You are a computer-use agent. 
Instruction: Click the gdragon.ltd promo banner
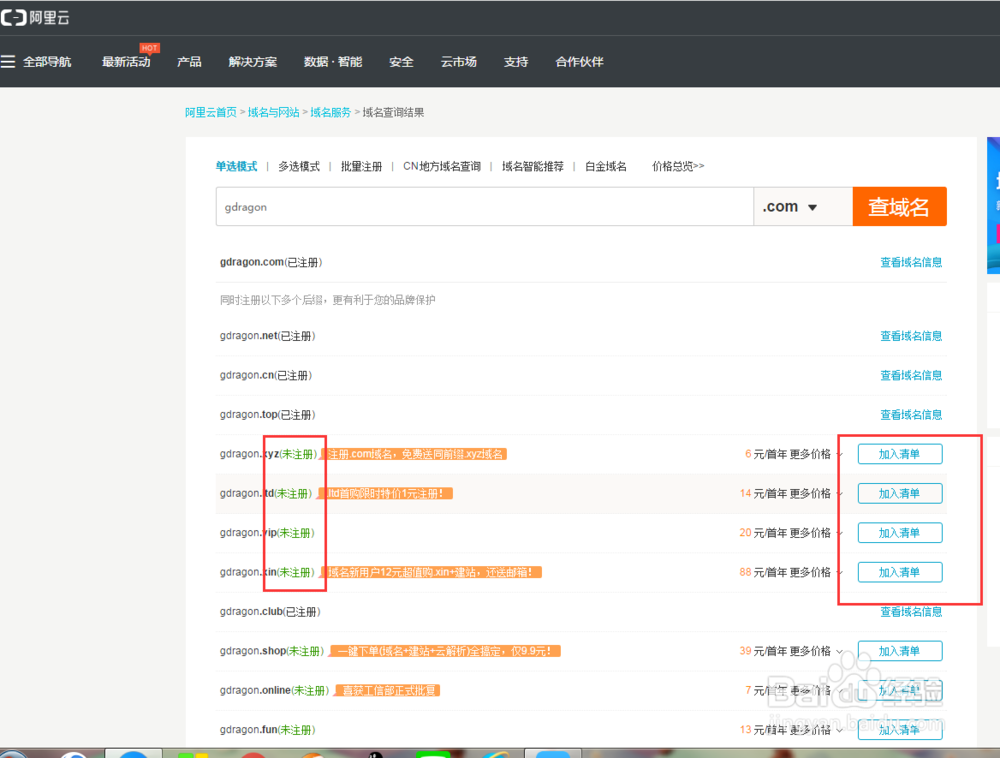(x=385, y=493)
